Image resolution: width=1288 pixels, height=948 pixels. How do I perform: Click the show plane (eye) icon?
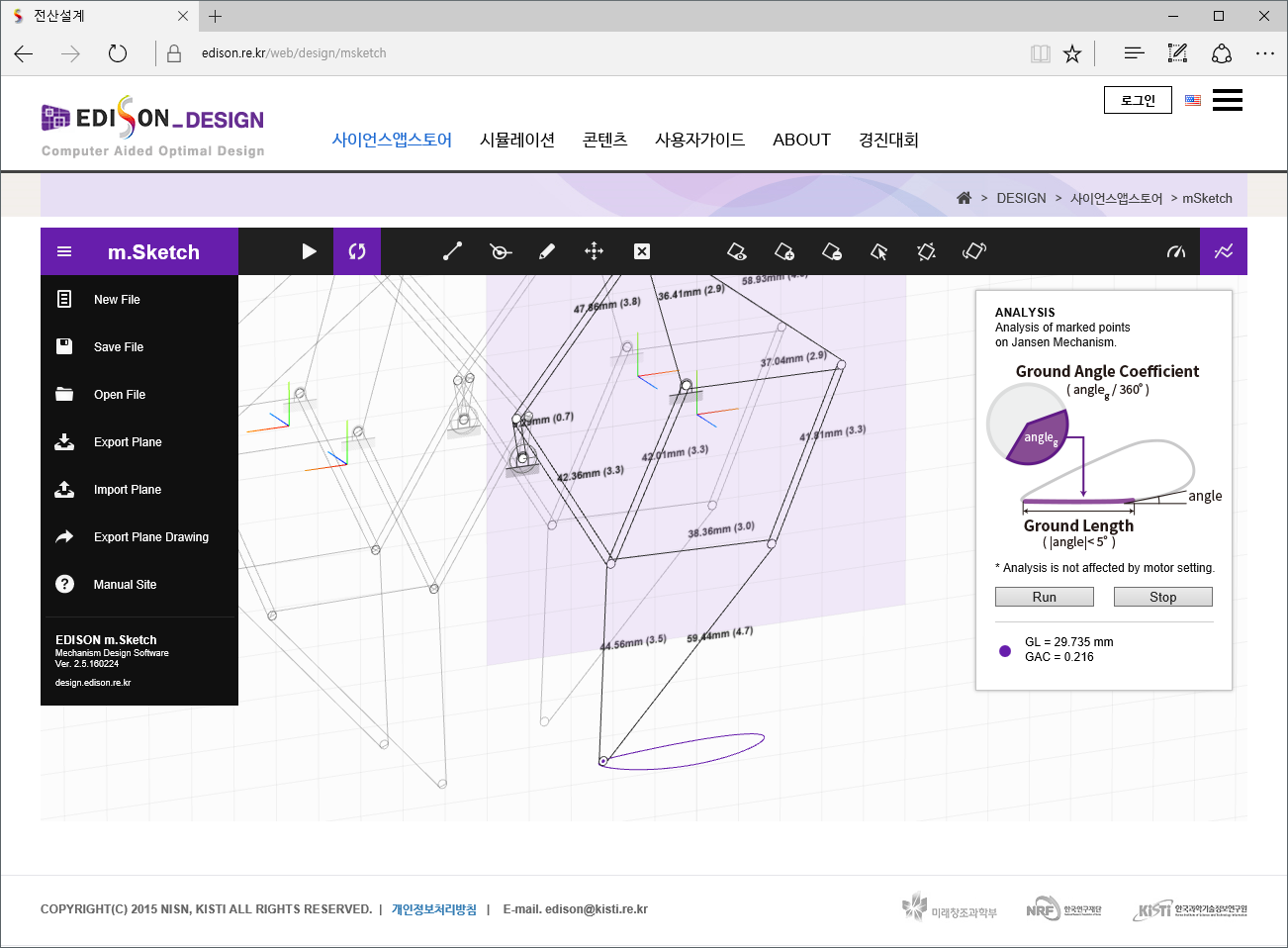coord(737,251)
